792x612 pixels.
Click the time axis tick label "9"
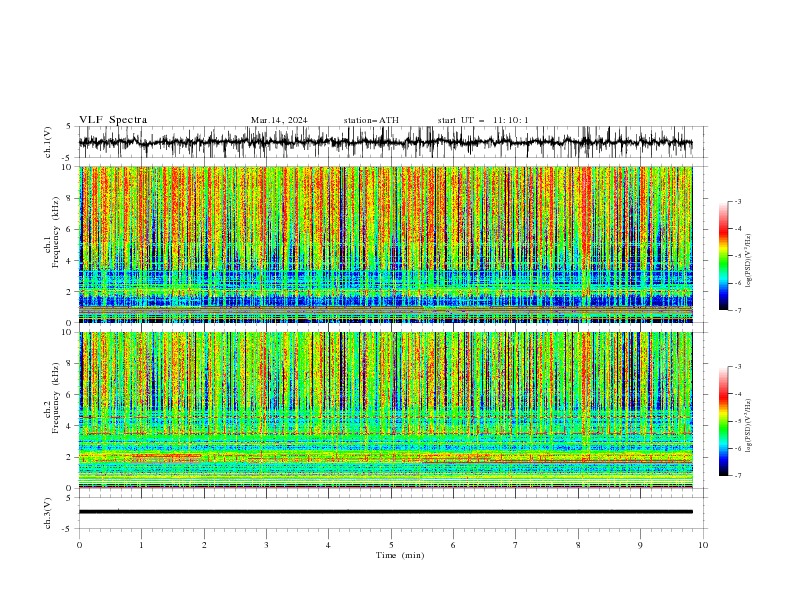(x=640, y=545)
